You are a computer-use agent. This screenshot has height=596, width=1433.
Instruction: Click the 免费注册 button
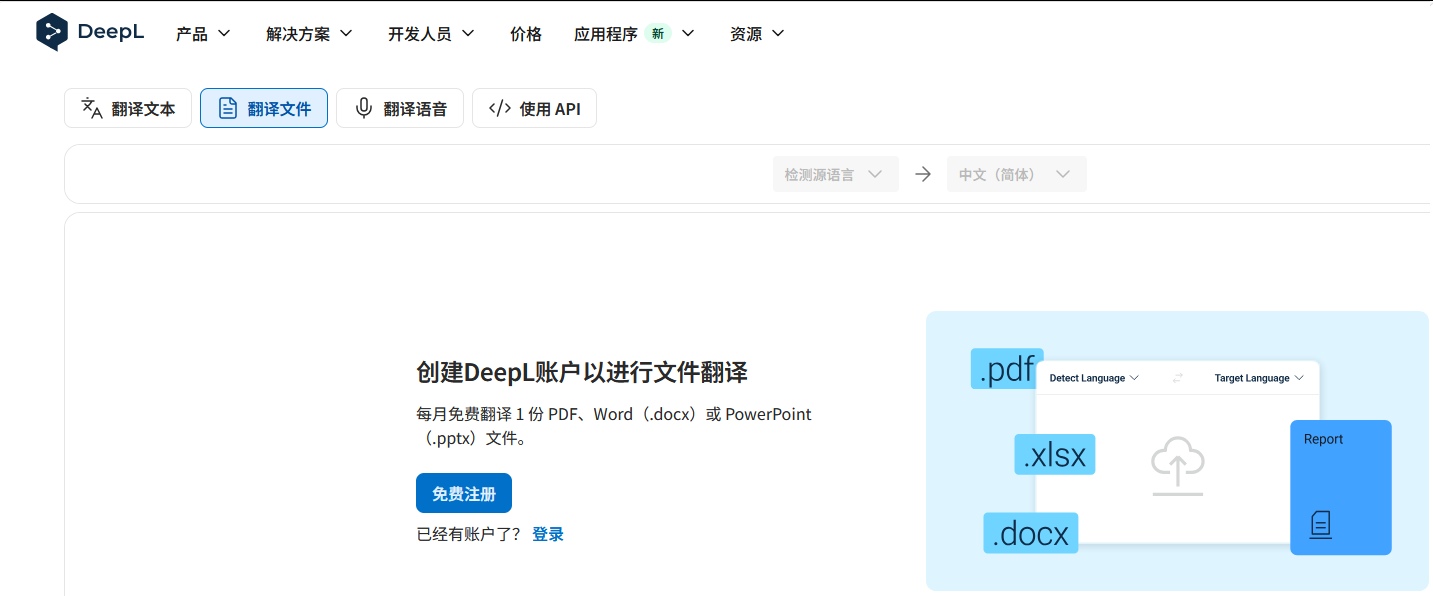(x=464, y=493)
